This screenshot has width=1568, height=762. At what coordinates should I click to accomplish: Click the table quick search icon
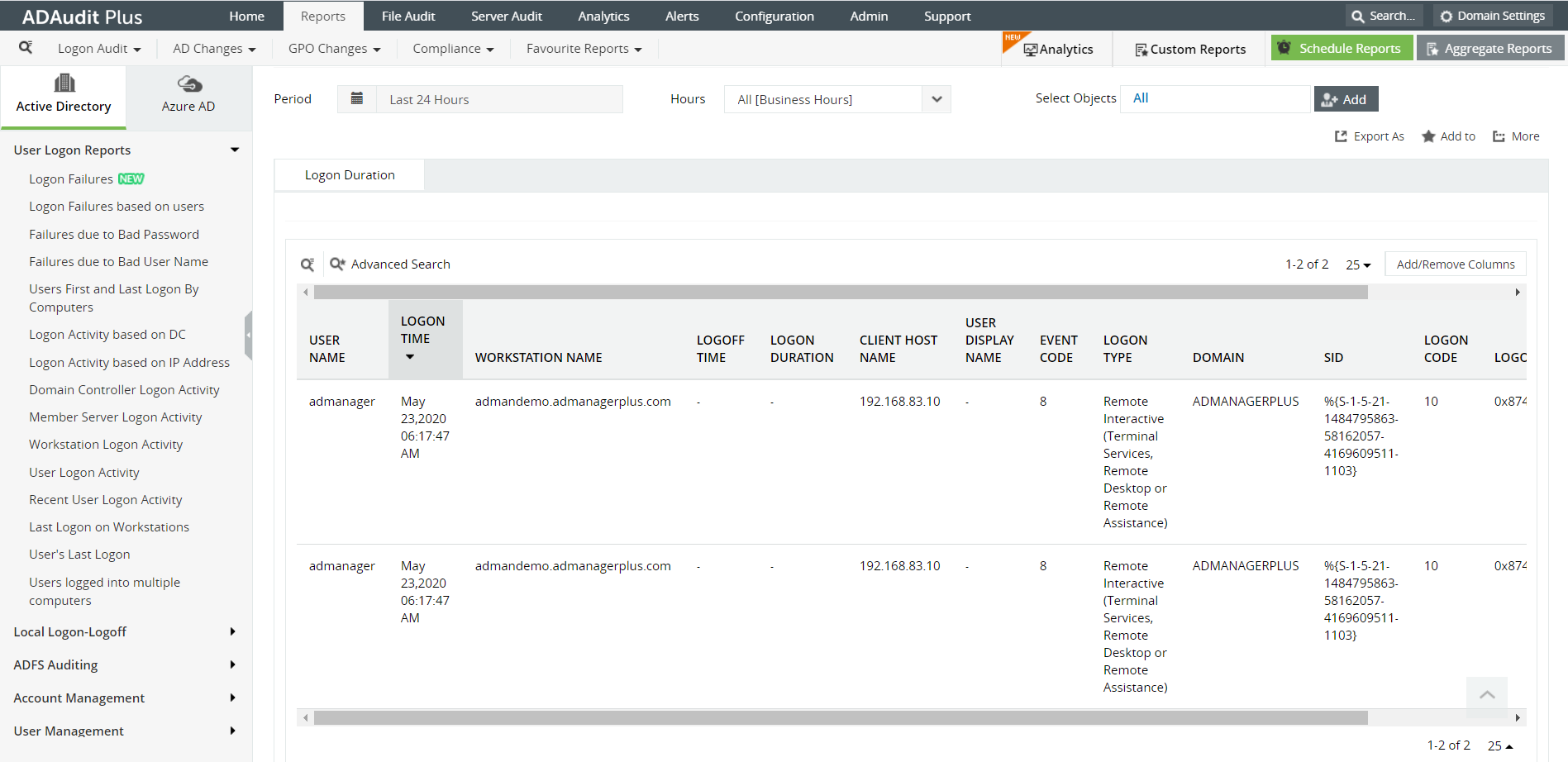[x=307, y=264]
